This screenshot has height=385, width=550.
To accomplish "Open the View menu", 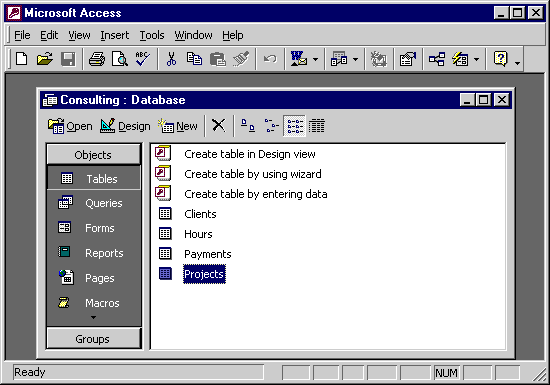I will [79, 35].
